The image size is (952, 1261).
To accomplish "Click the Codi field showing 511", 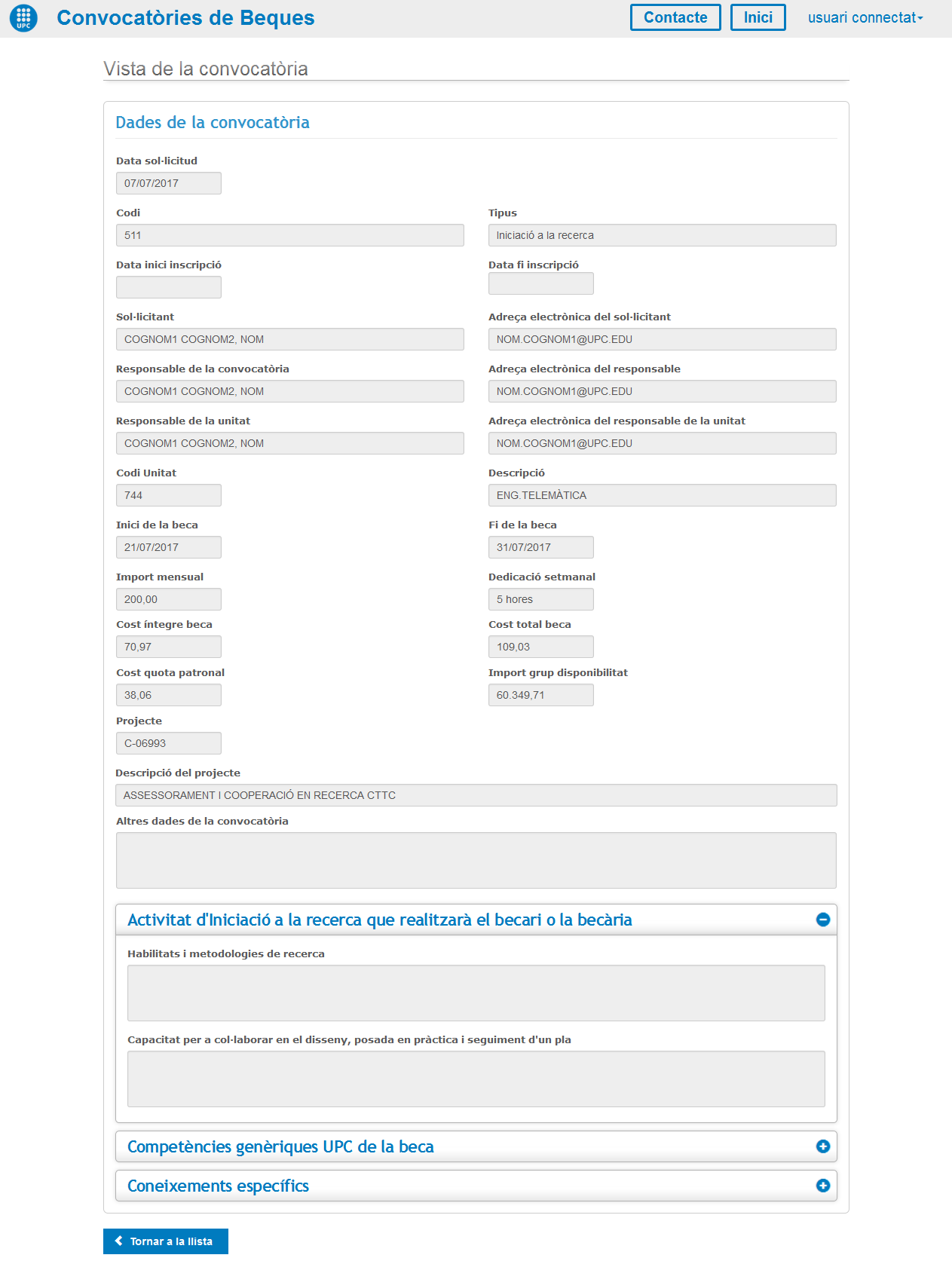I will click(289, 235).
